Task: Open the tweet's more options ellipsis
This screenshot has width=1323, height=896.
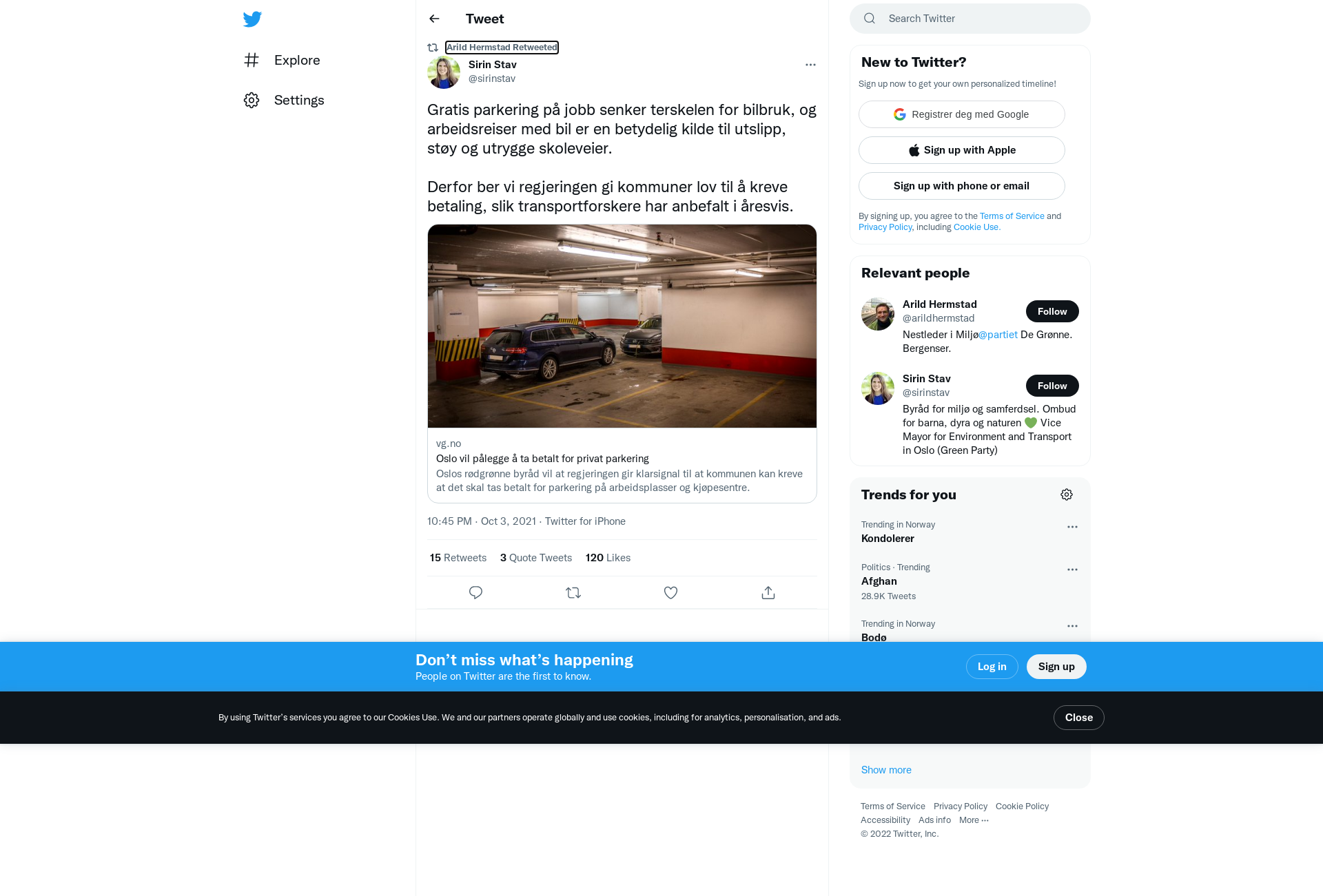Action: click(x=810, y=65)
